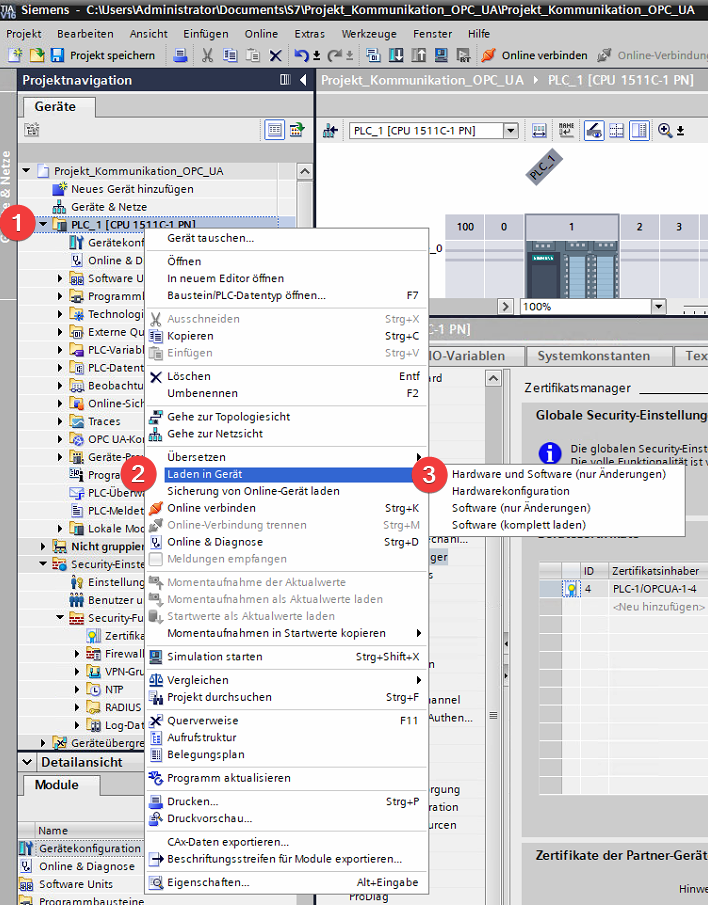The width and height of the screenshot is (708, 905).
Task: Open the 100% zoom level dropdown
Action: 659,306
